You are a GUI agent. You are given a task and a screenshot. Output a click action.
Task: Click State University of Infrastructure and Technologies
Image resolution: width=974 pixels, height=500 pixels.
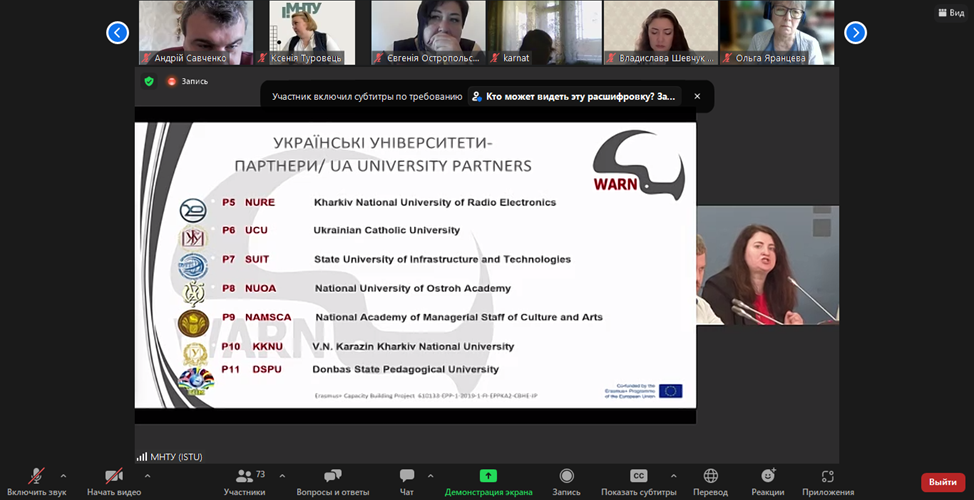click(442, 260)
